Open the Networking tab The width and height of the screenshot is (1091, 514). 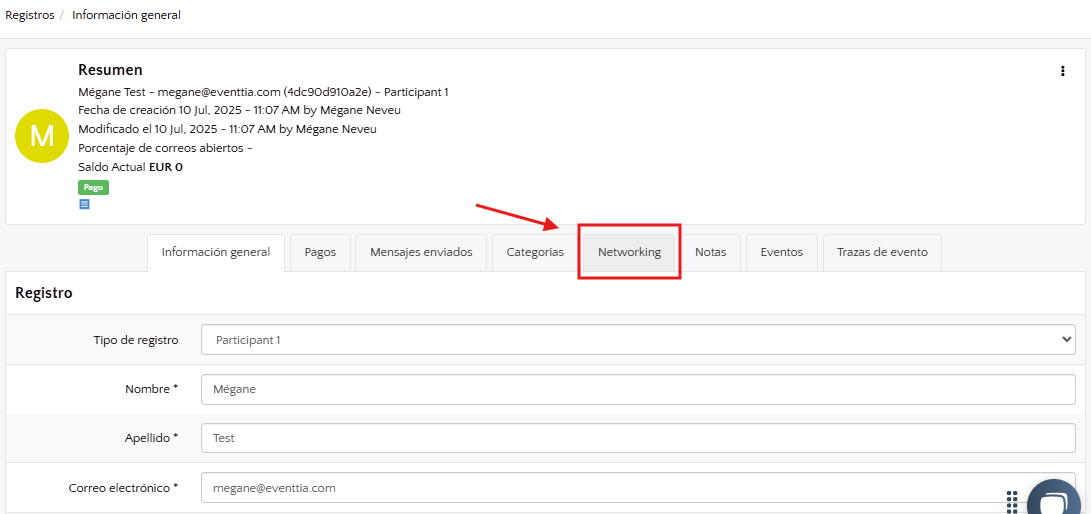pyautogui.click(x=629, y=252)
